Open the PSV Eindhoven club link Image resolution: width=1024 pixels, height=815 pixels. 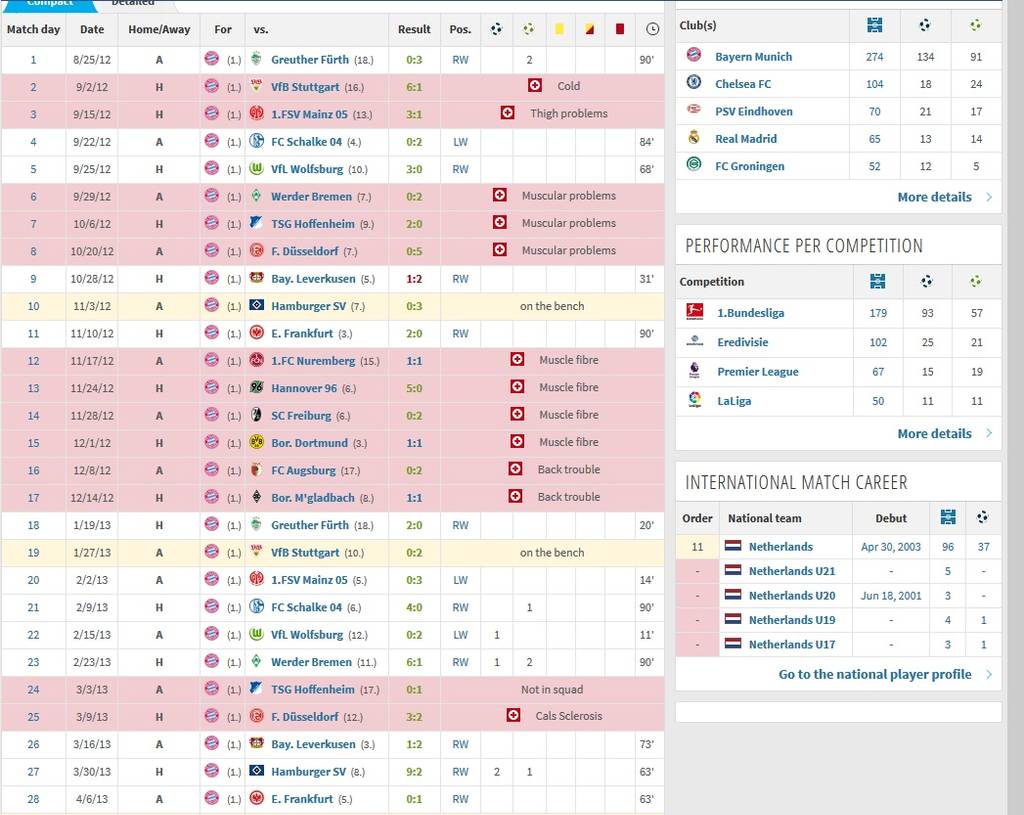click(754, 112)
